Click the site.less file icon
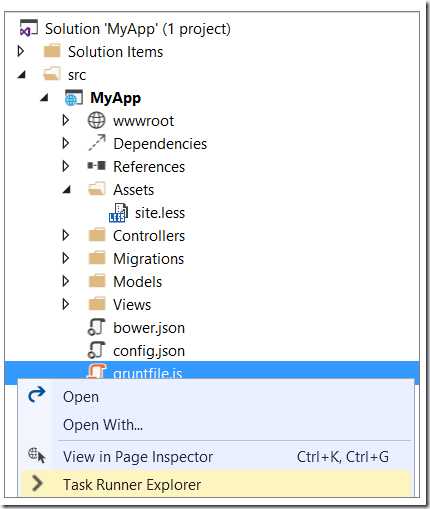 pos(118,213)
